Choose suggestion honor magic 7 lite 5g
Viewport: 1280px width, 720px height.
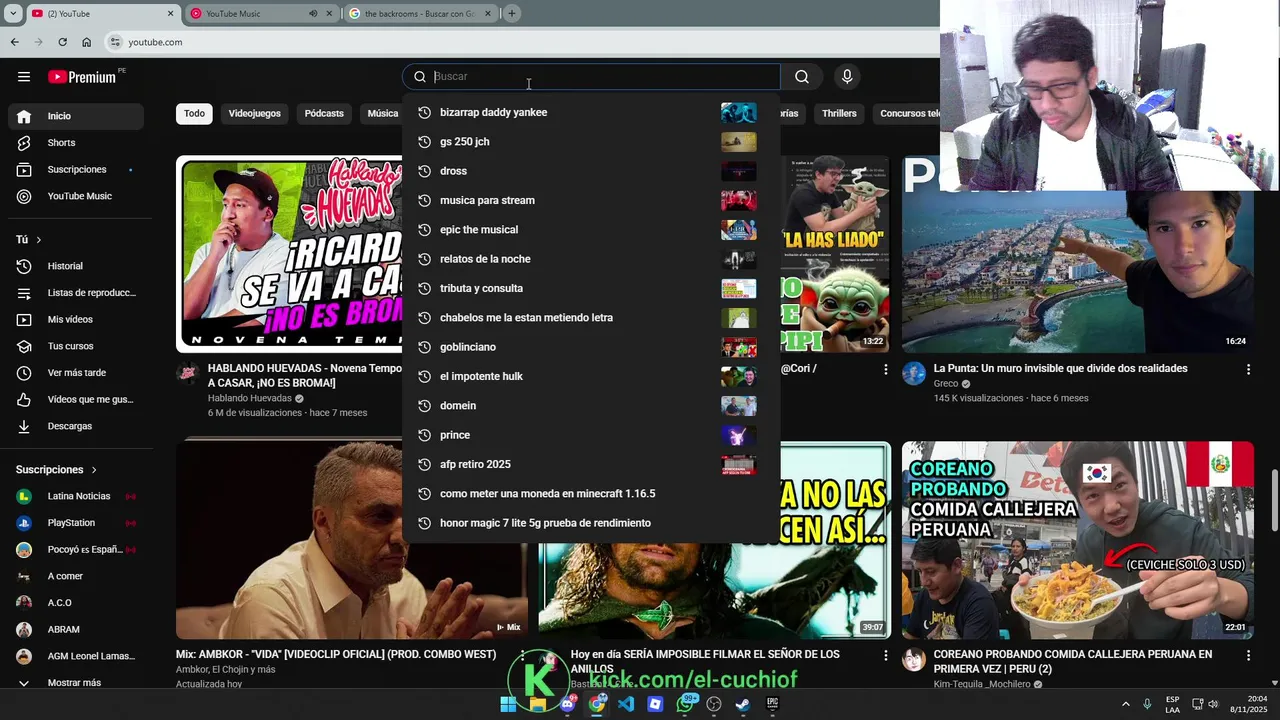click(591, 523)
